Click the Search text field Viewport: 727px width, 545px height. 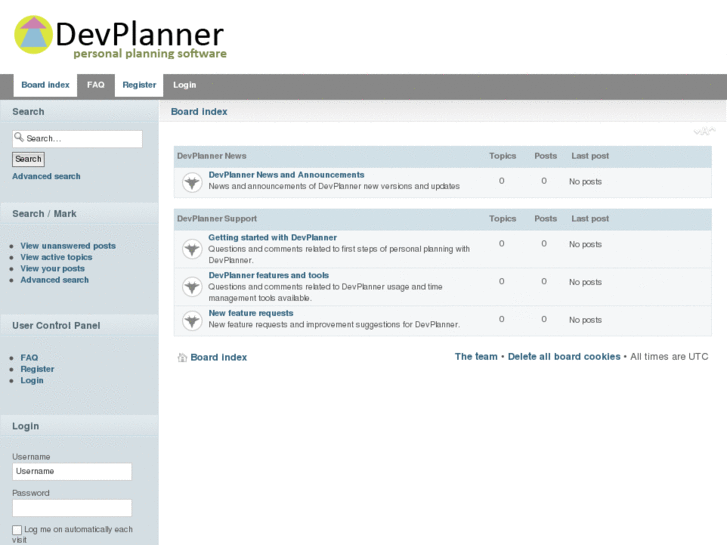tap(77, 139)
